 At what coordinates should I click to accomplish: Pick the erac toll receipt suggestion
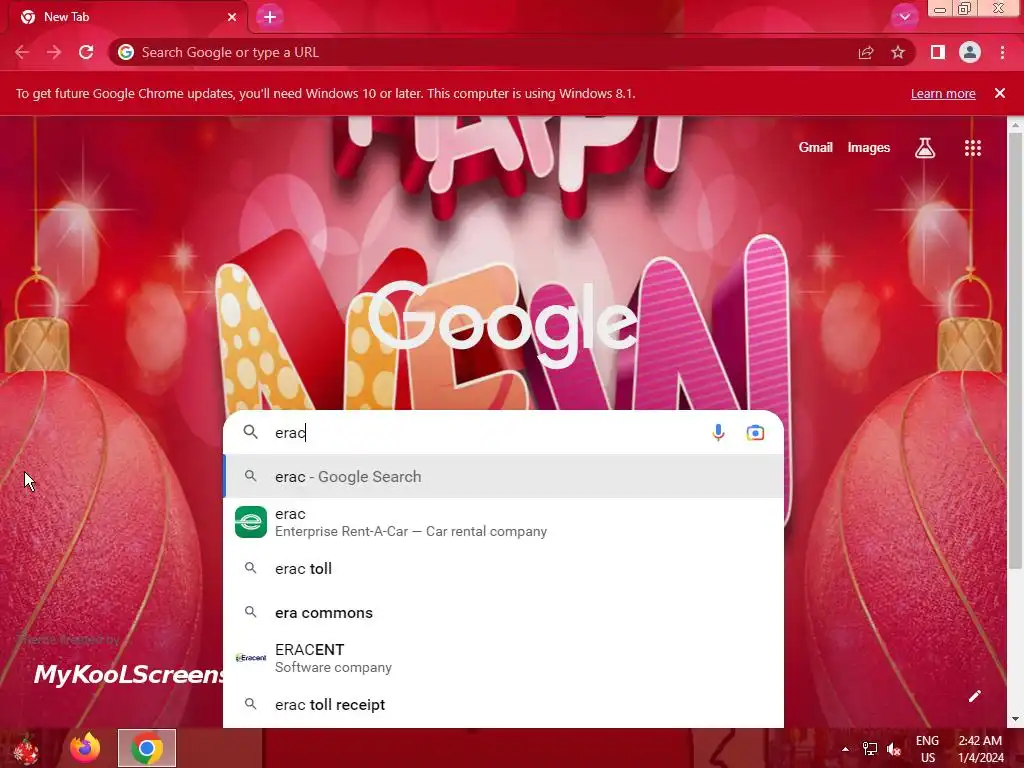504,705
